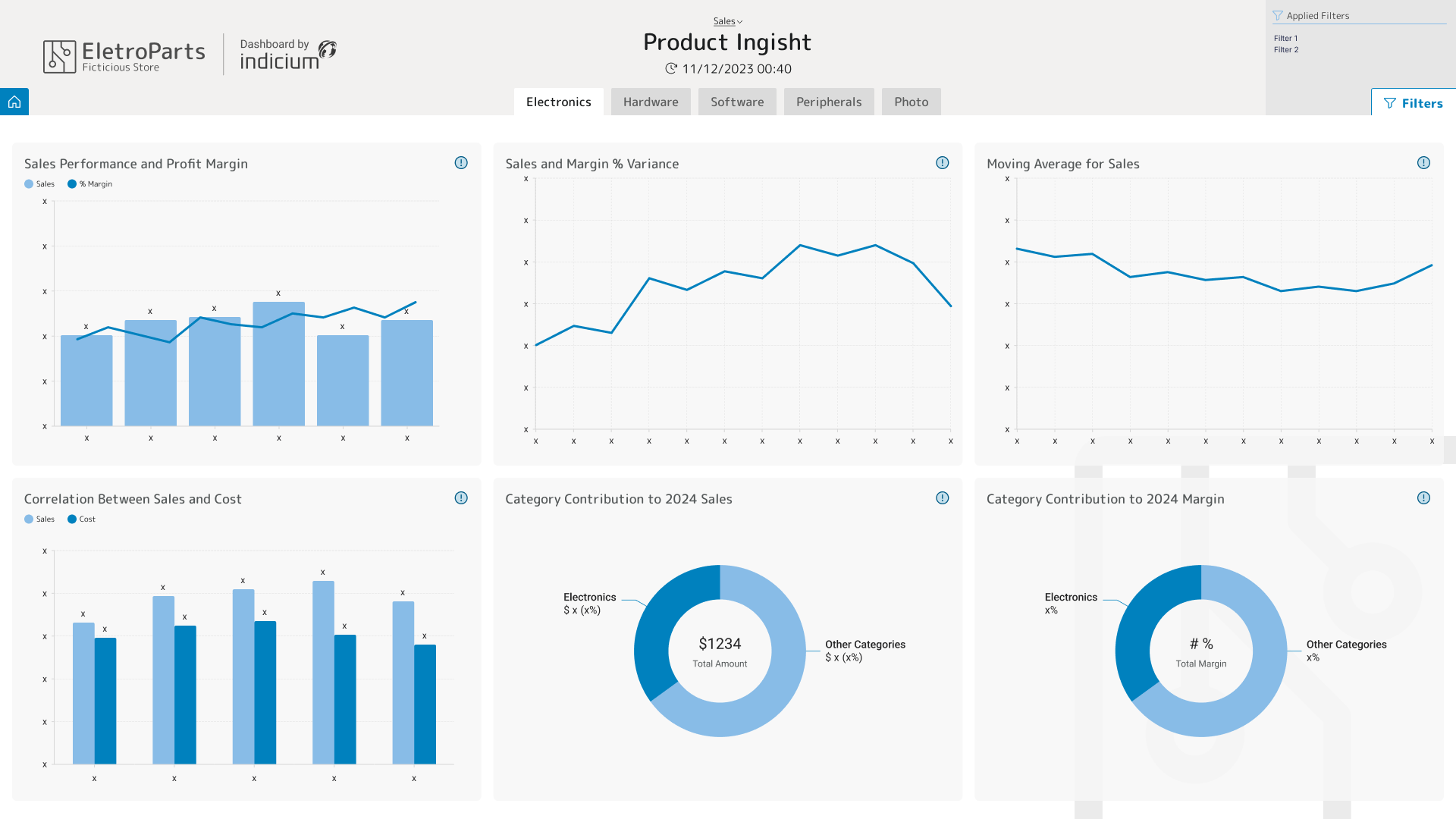Image resolution: width=1456 pixels, height=819 pixels.
Task: Click the tallest bar in Sales Performance chart
Action: pyautogui.click(x=278, y=364)
